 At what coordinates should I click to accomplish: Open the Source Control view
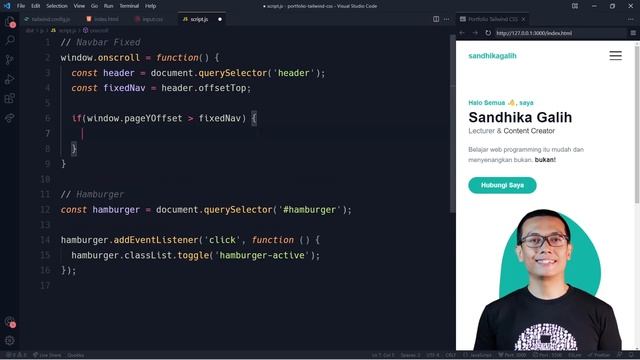click(9, 60)
